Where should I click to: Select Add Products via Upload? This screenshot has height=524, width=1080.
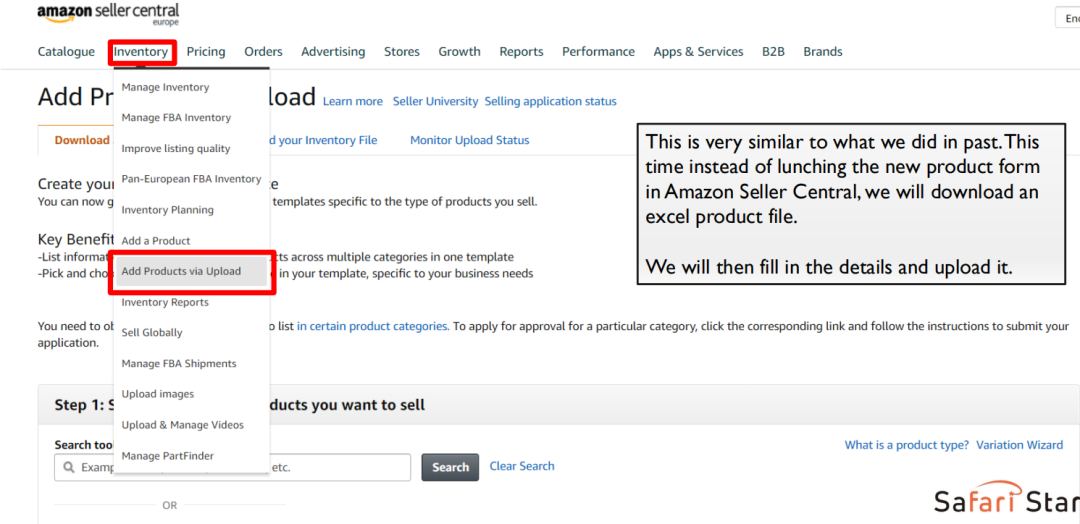click(x=181, y=272)
